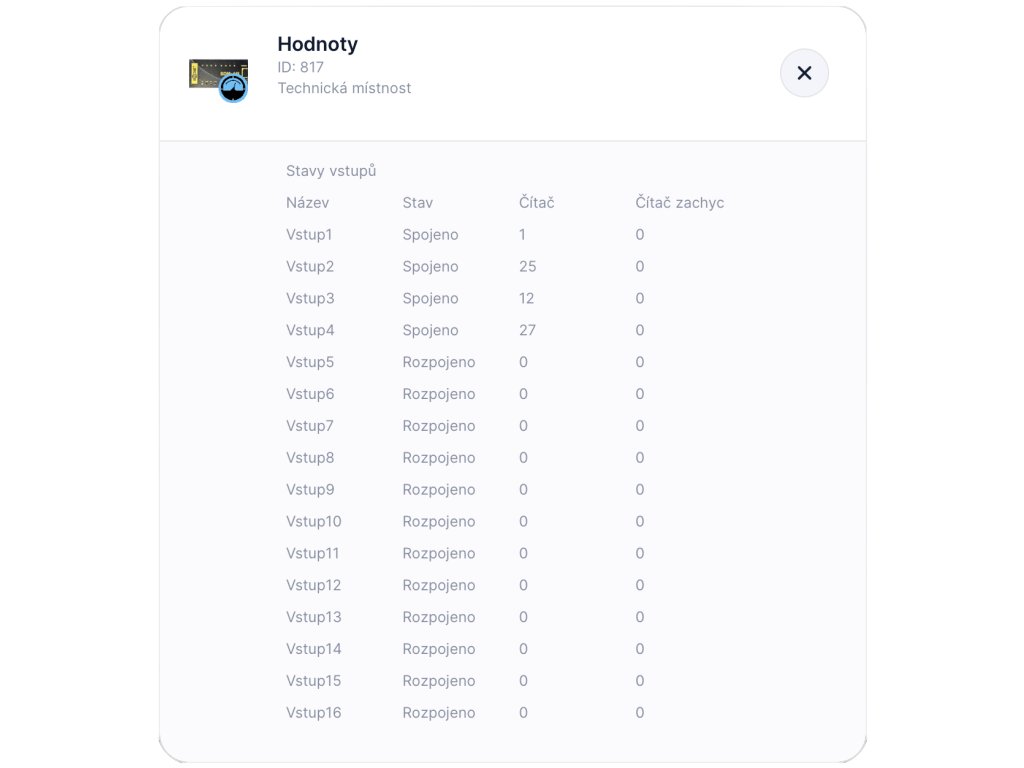Image resolution: width=1024 pixels, height=768 pixels.
Task: Close the Hodnoty dialog
Action: tap(804, 73)
